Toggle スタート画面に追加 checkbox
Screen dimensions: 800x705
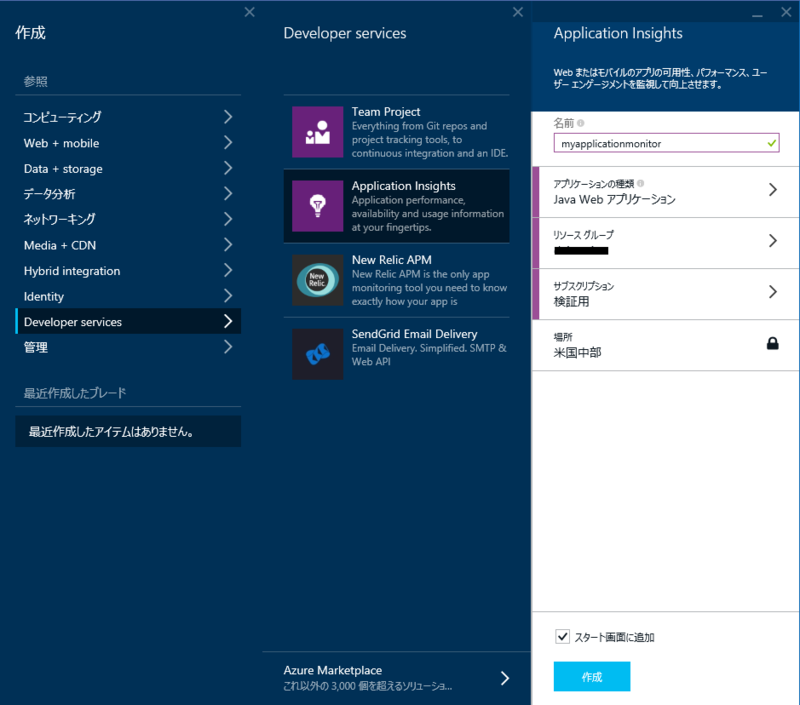(562, 636)
